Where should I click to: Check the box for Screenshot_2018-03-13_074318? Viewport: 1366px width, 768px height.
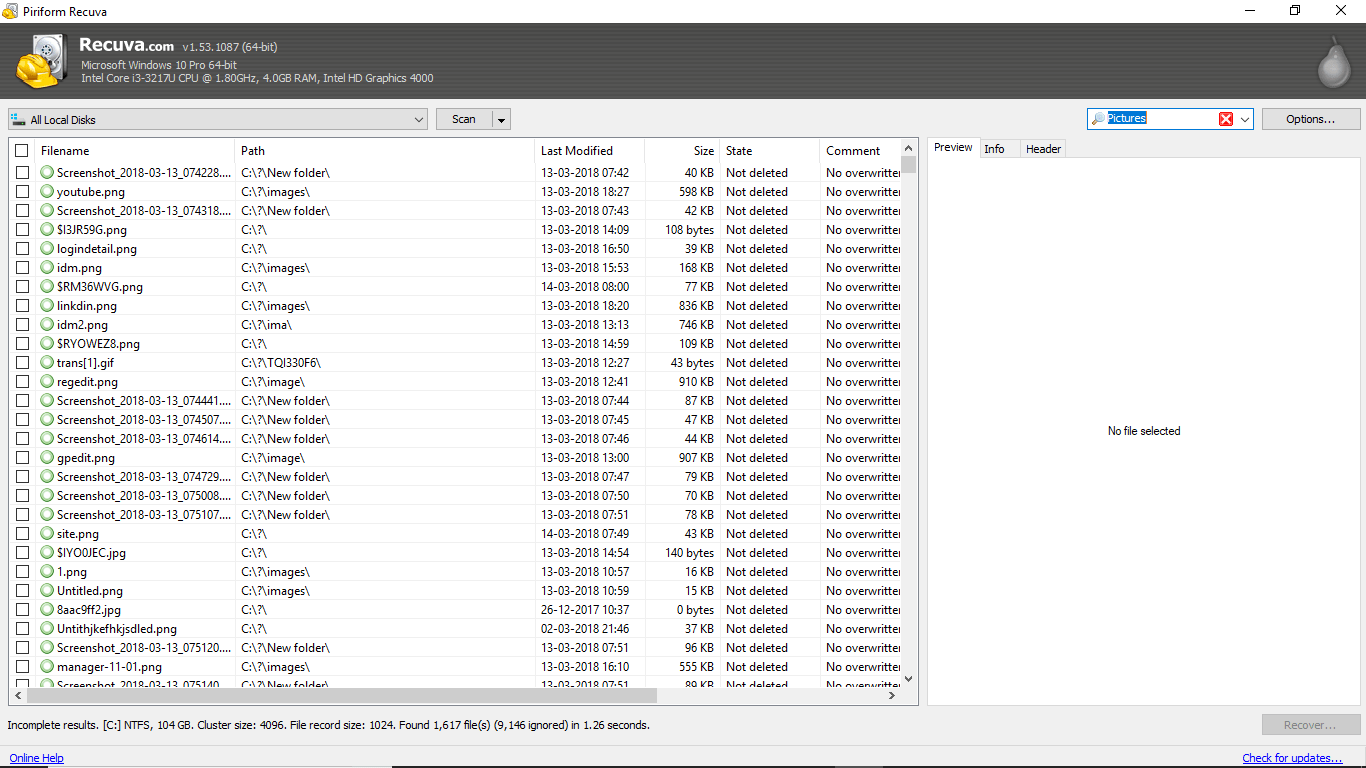click(22, 211)
